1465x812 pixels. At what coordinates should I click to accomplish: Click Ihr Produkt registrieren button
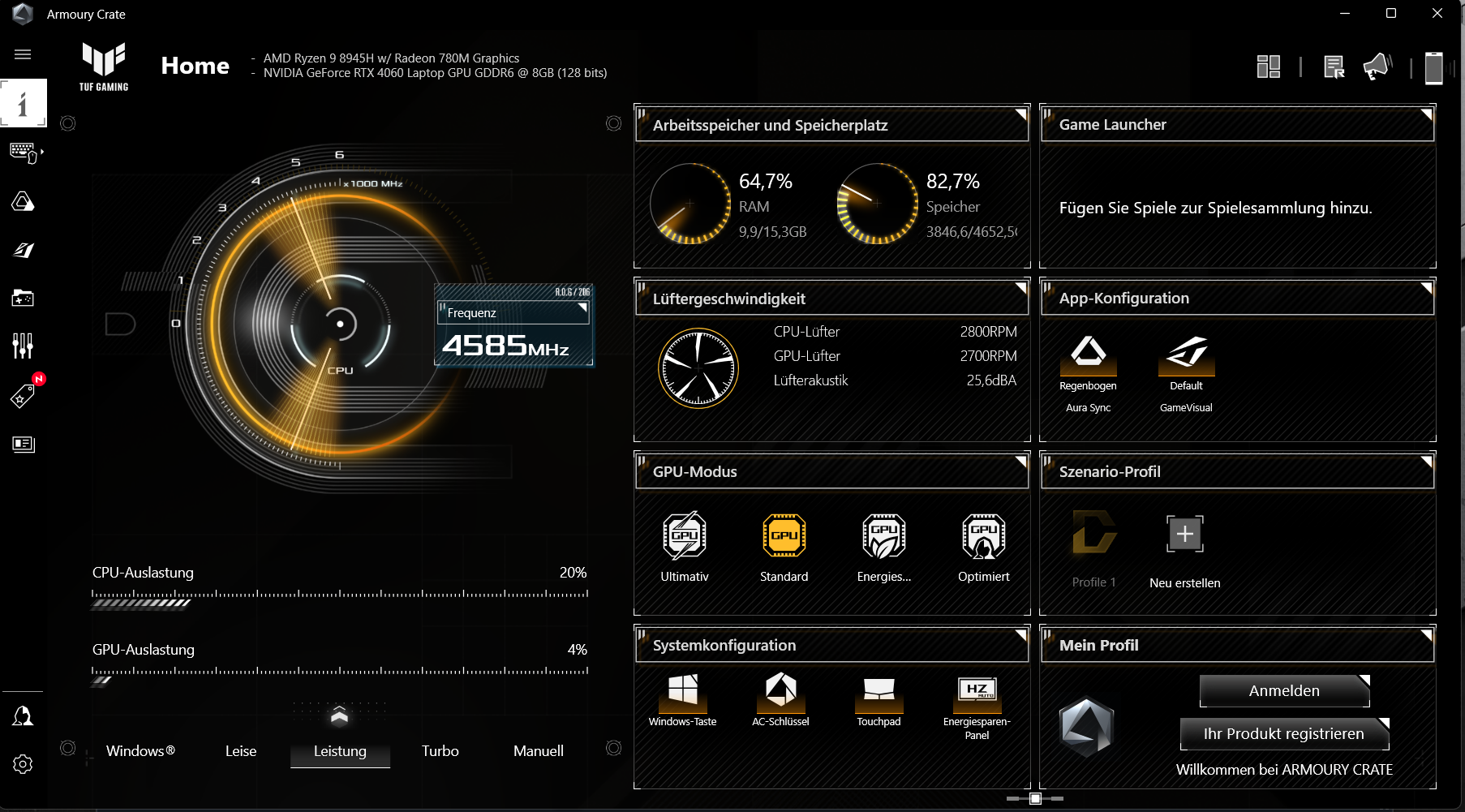pyautogui.click(x=1284, y=734)
